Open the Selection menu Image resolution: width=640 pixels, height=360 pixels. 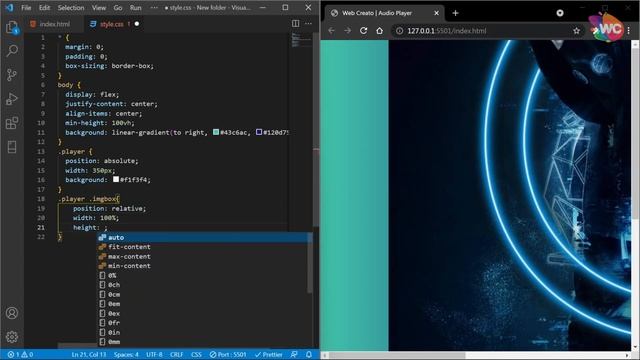[x=71, y=7]
